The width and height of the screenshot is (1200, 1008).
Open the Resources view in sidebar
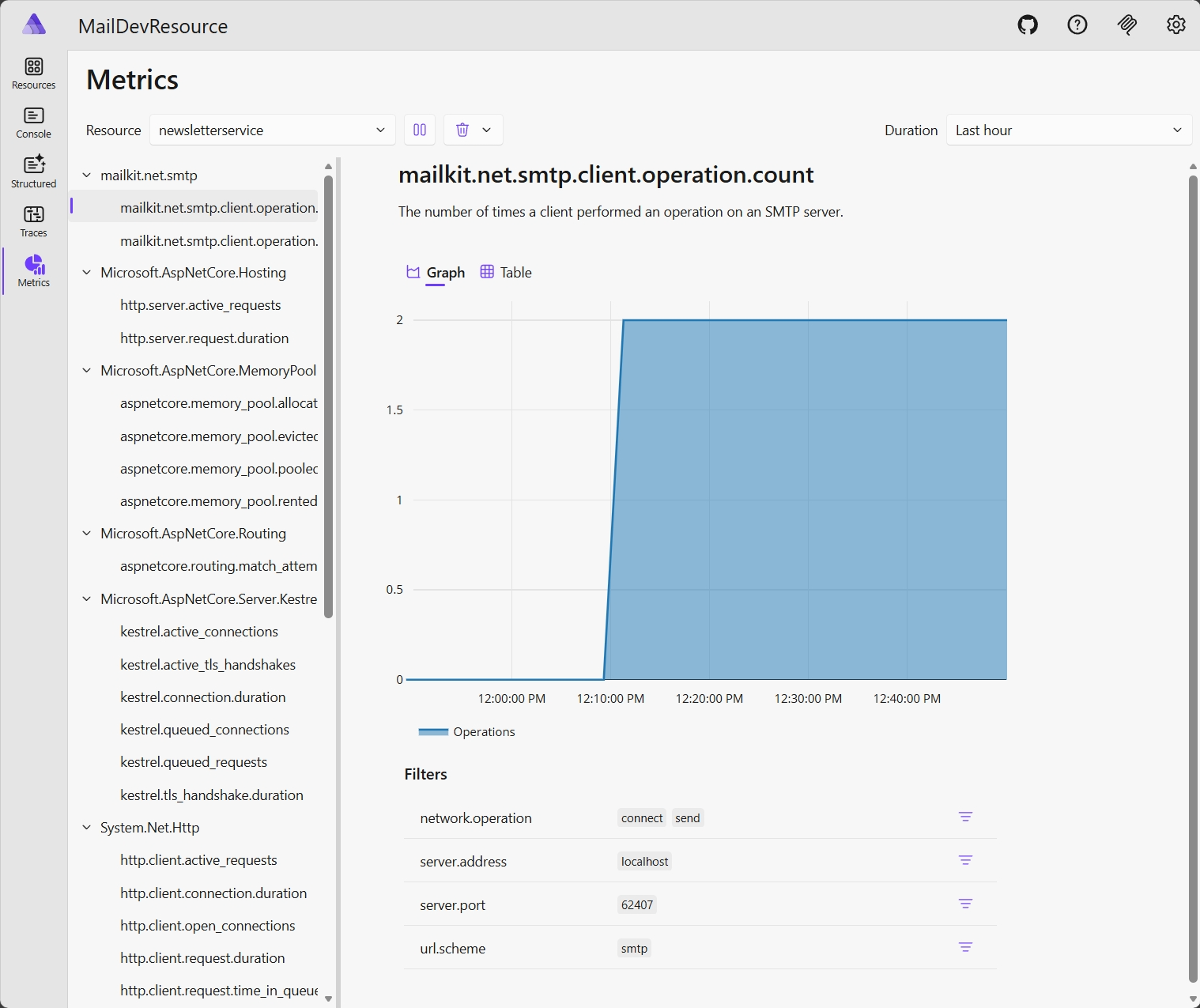33,72
